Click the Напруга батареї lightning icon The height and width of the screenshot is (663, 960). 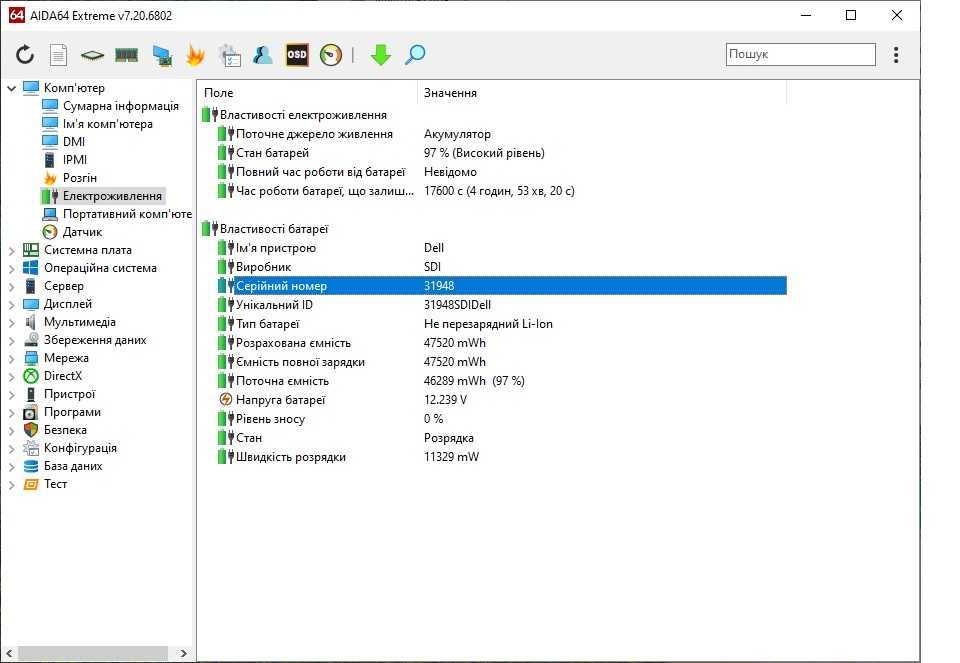(x=226, y=400)
